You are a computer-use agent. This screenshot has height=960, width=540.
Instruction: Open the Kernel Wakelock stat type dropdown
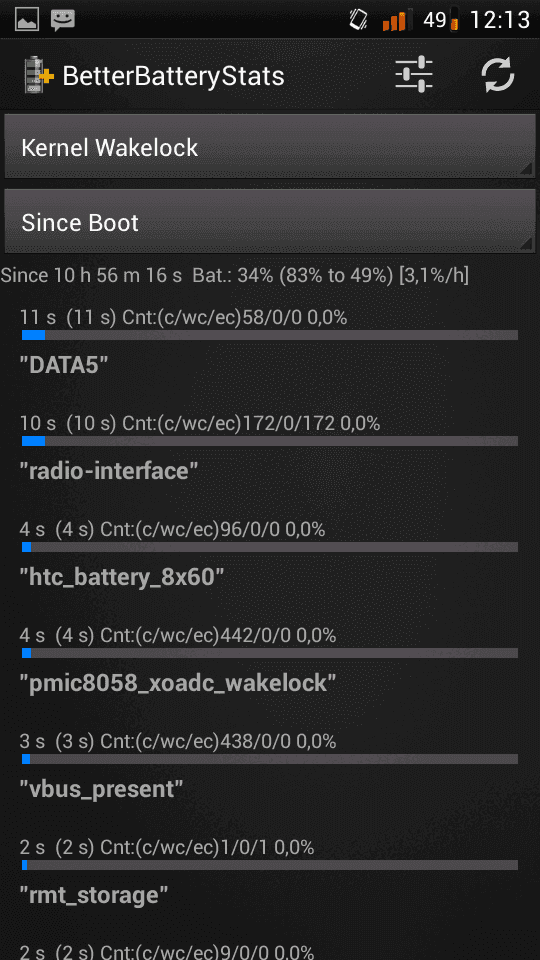[x=270, y=147]
